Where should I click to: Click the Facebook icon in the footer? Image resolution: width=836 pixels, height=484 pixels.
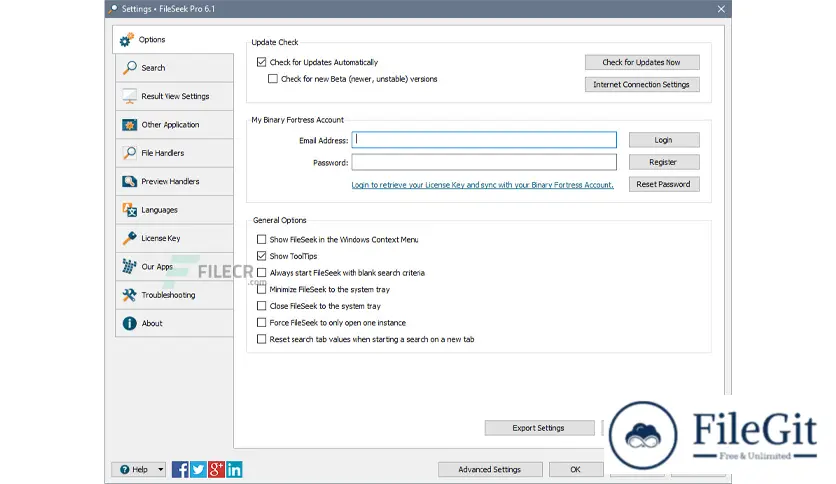(x=180, y=469)
